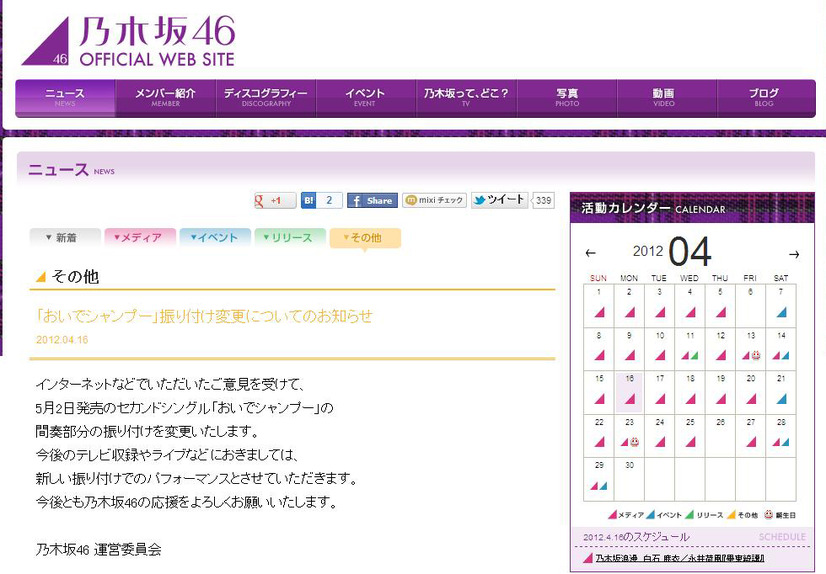This screenshot has height=574, width=826.
Task: Click green release marker on April 11
Action: (694, 355)
